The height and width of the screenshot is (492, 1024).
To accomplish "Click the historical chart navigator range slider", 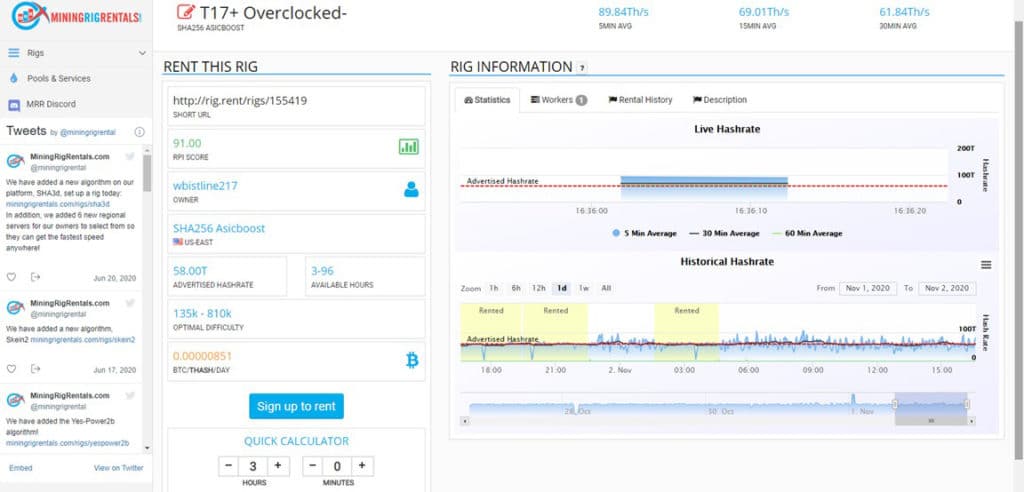I will point(931,406).
